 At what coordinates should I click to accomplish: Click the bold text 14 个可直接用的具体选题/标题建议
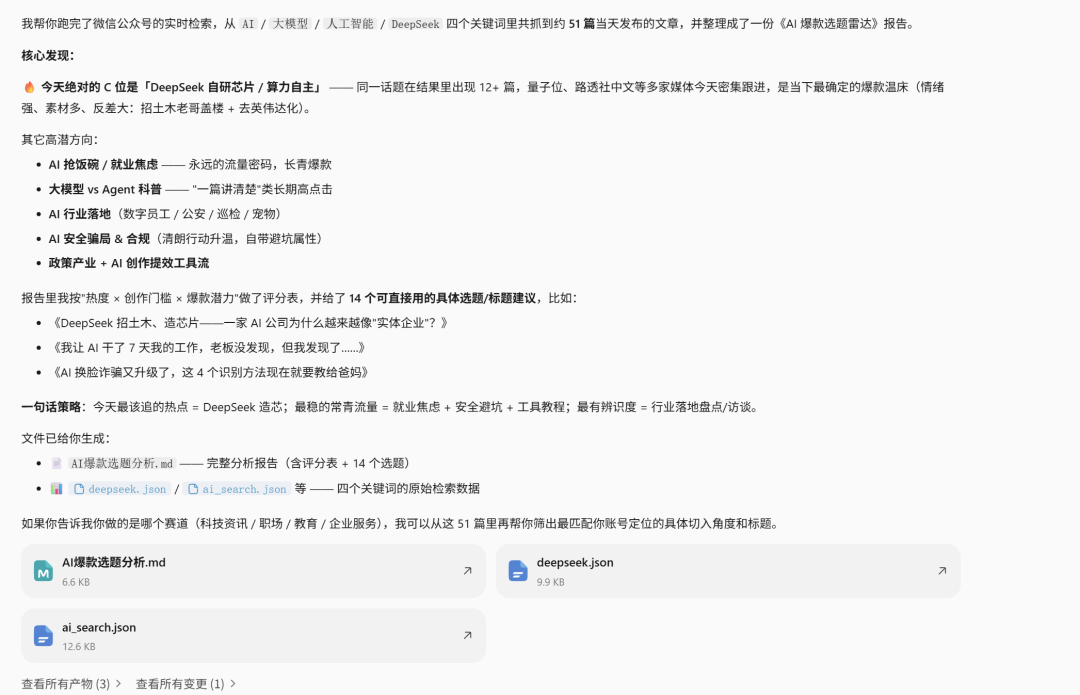point(442,298)
